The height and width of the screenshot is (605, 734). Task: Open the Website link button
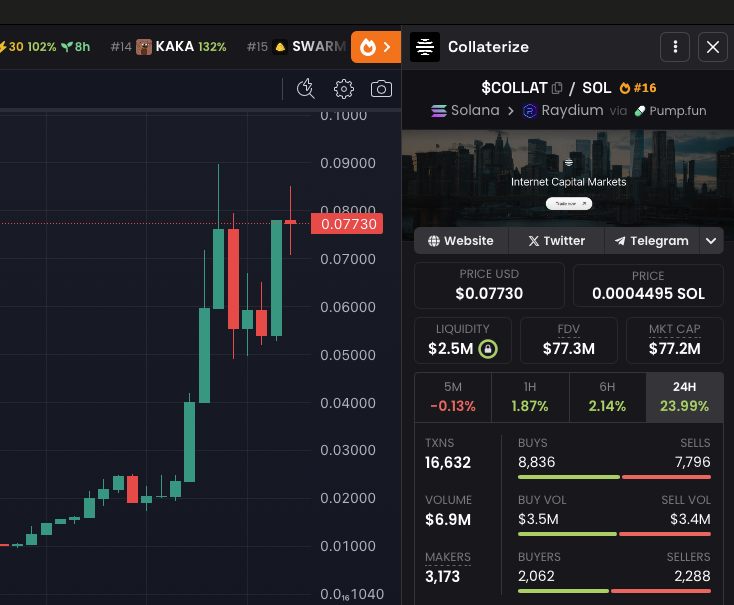(x=461, y=241)
